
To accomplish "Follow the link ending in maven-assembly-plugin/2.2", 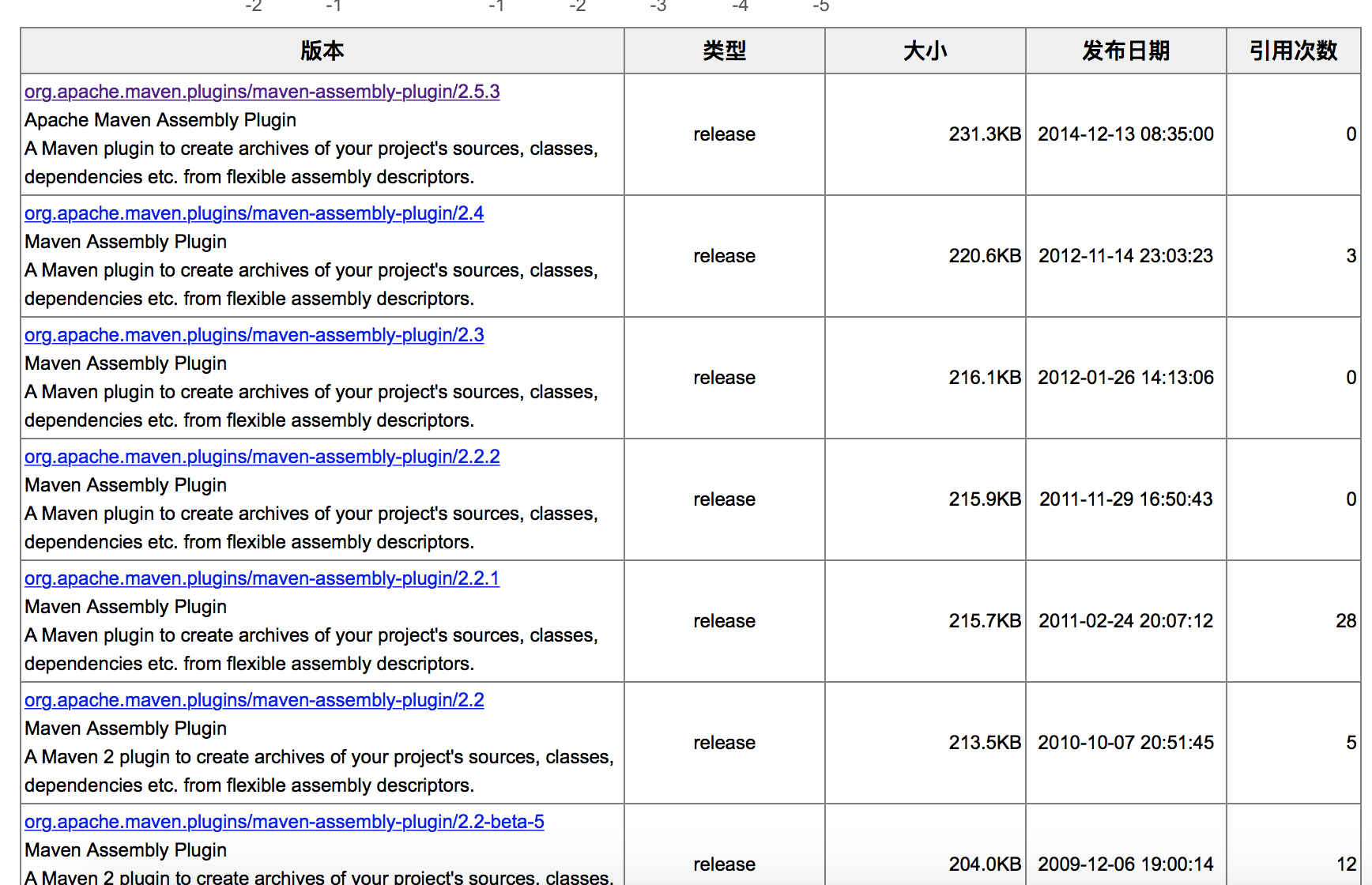I will (x=254, y=700).
